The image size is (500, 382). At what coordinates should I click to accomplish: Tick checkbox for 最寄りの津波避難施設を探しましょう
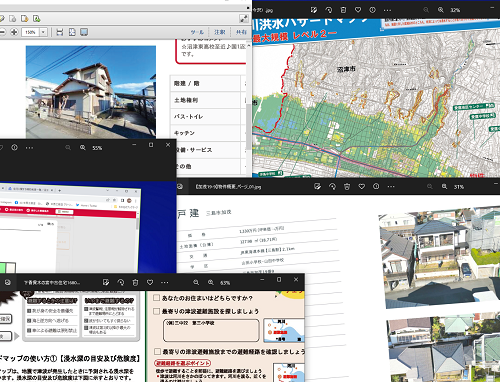click(156, 311)
